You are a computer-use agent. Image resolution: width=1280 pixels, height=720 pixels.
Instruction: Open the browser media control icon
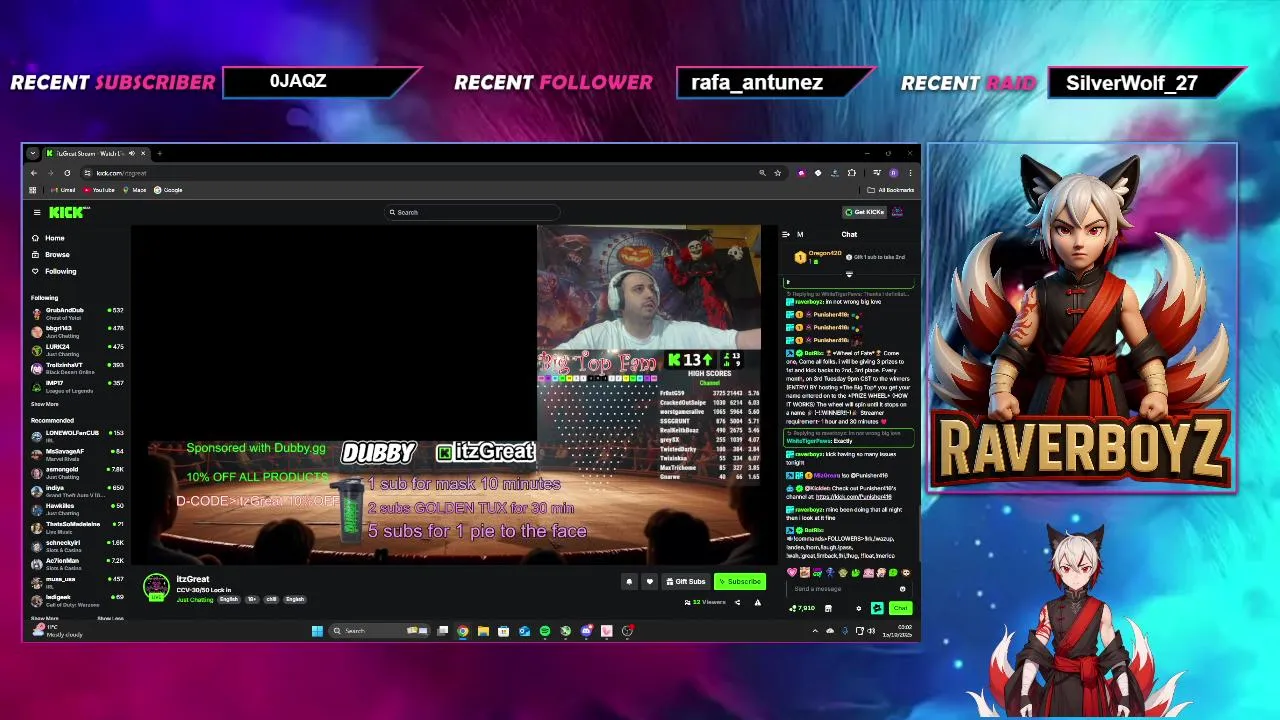pos(877,173)
